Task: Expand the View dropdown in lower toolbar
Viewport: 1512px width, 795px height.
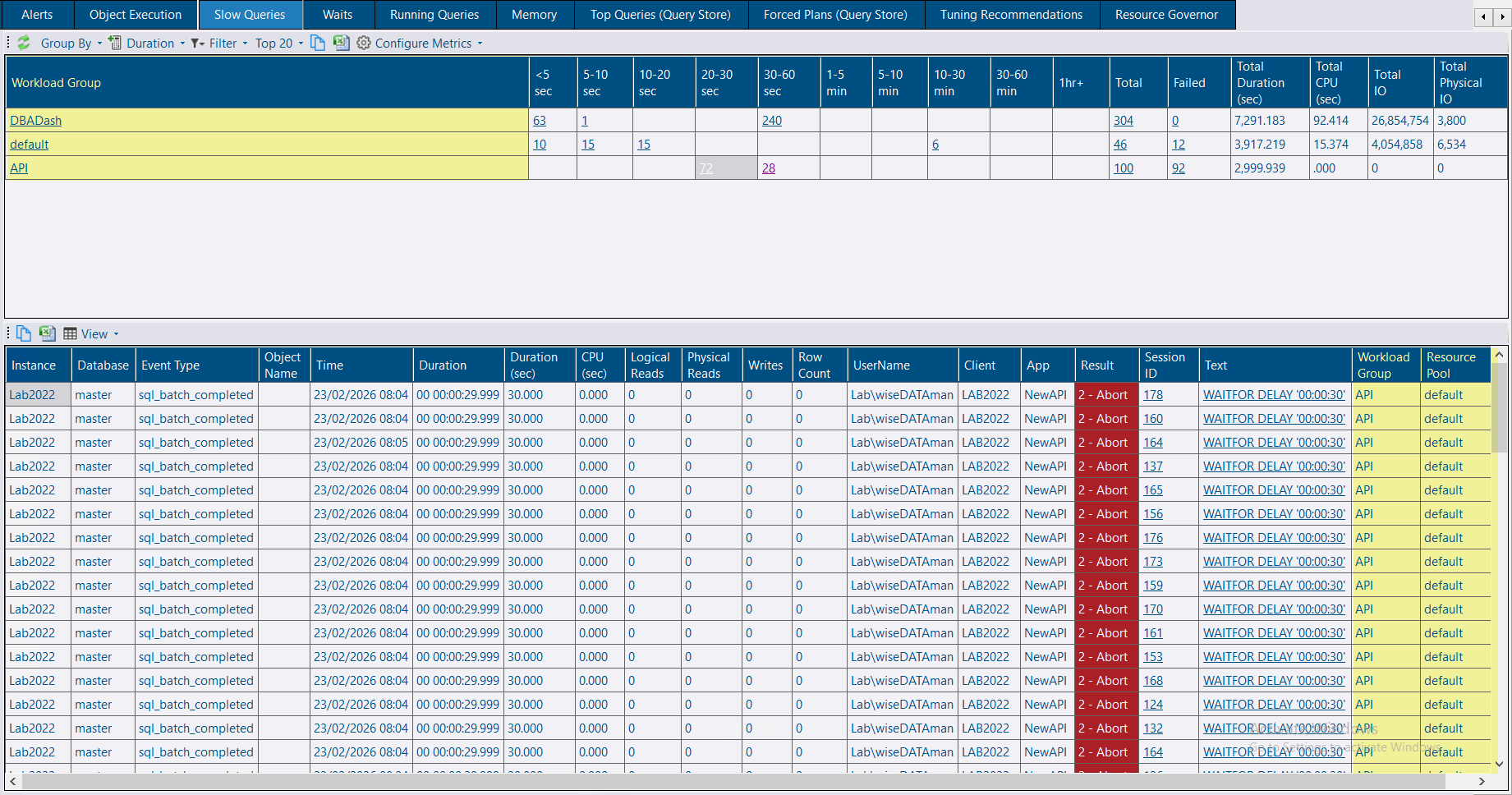Action: point(92,333)
